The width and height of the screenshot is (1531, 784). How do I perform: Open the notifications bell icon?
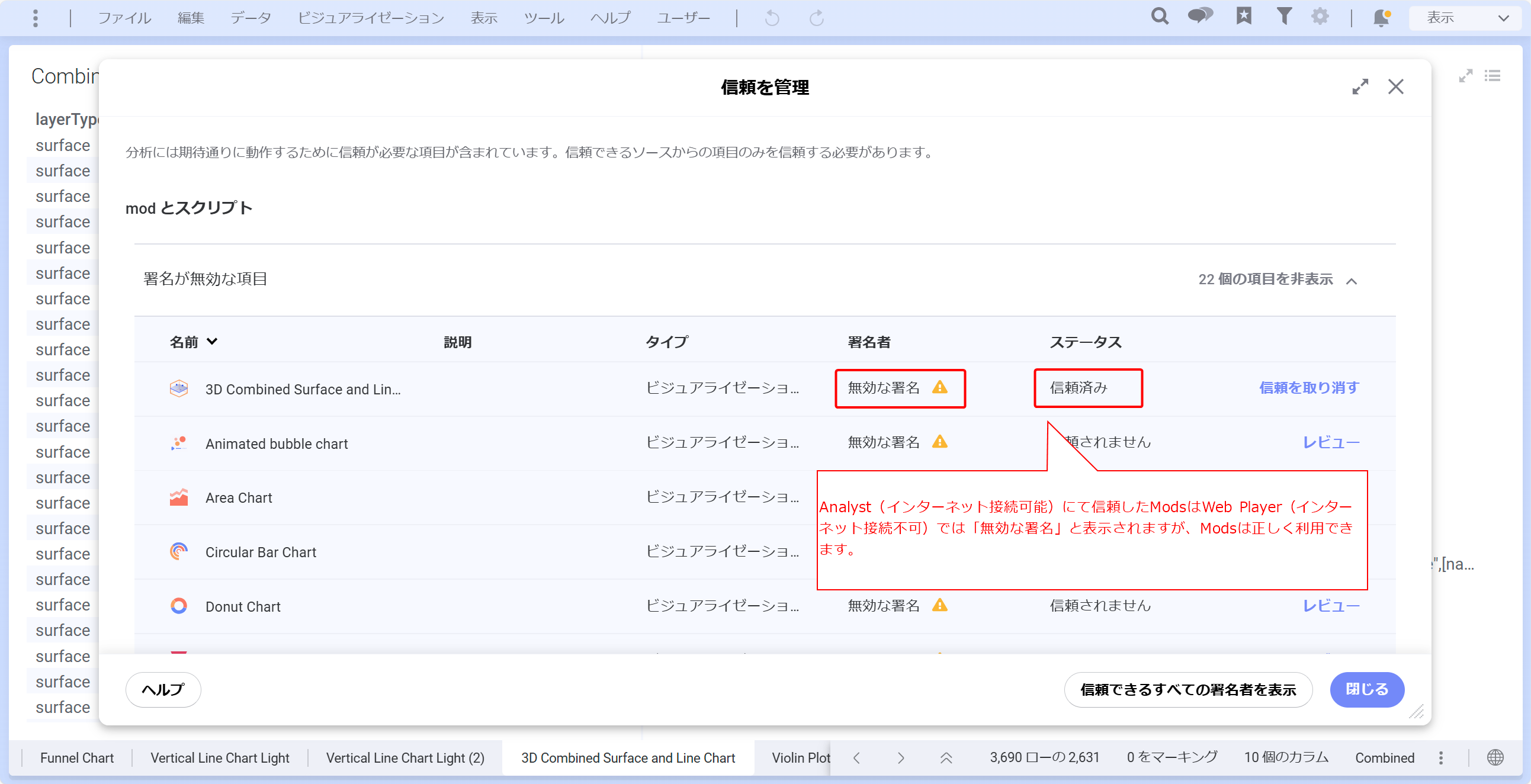(x=1381, y=18)
